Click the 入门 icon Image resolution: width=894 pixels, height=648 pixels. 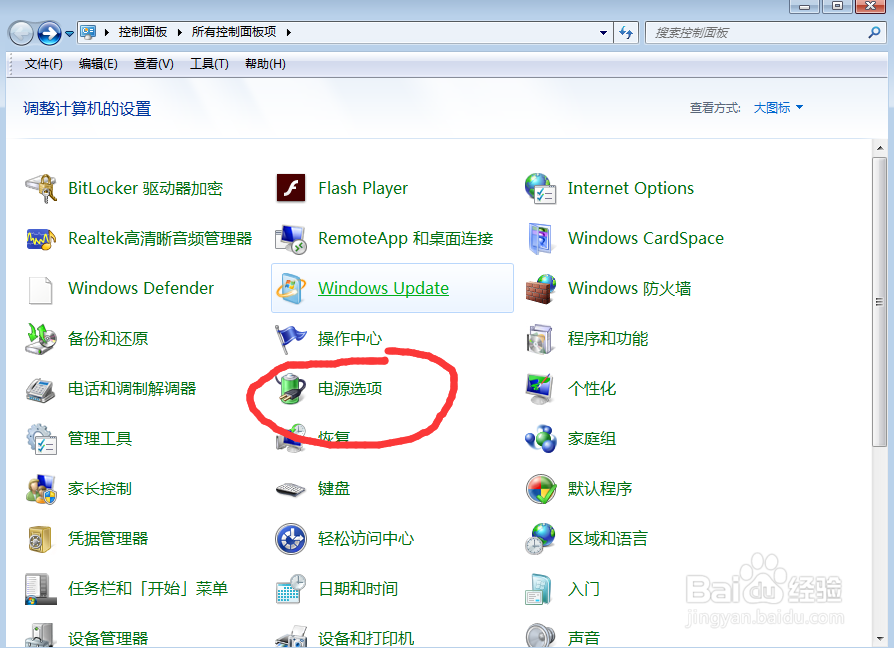(x=539, y=589)
